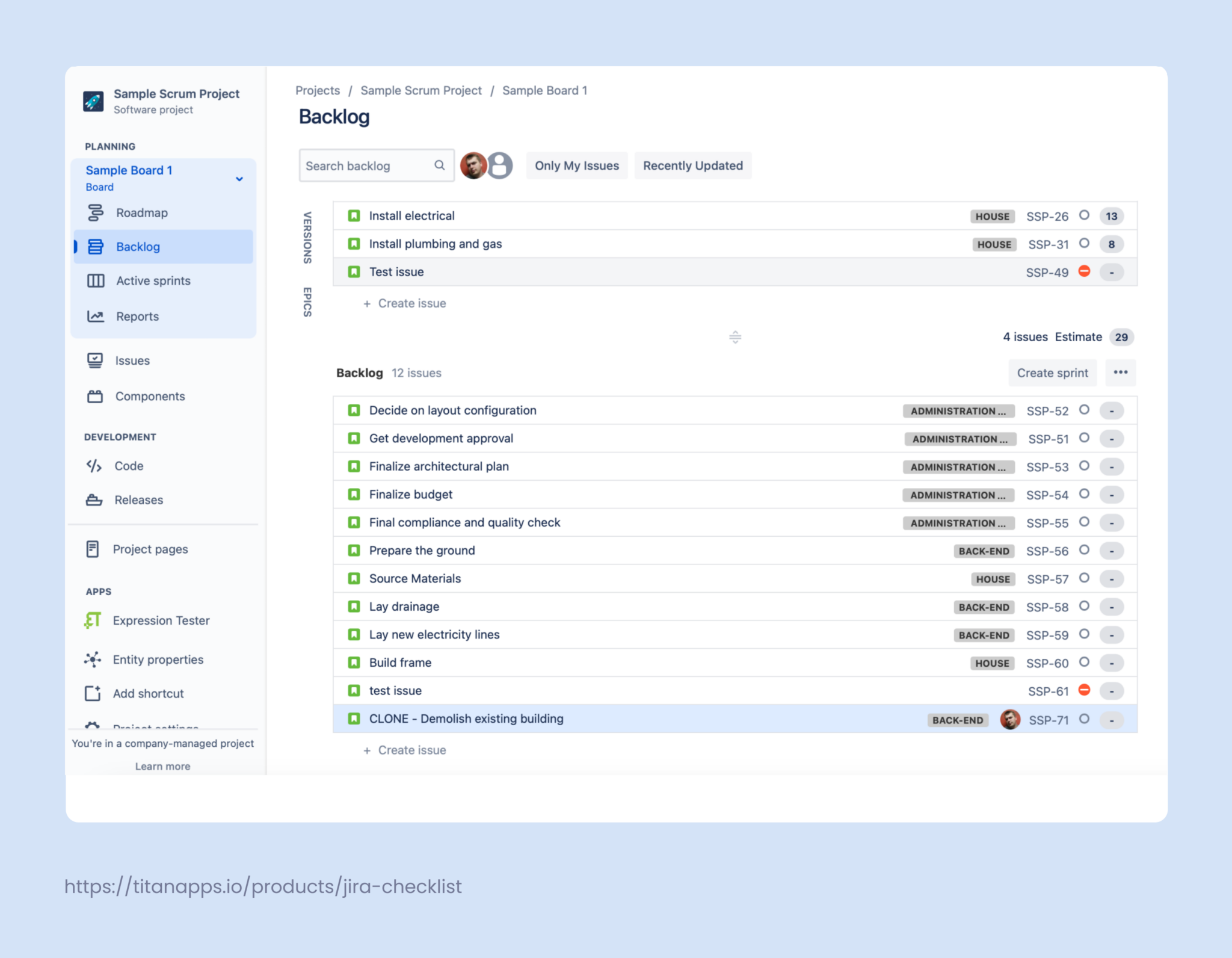Click the green story icon beside Install electrical

(354, 215)
